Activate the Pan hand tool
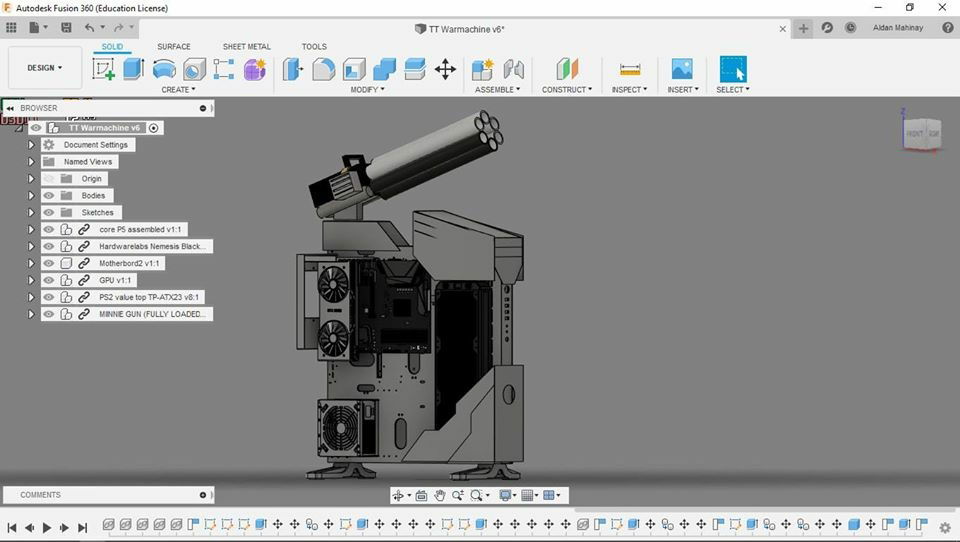Viewport: 960px width, 542px height. tap(440, 496)
